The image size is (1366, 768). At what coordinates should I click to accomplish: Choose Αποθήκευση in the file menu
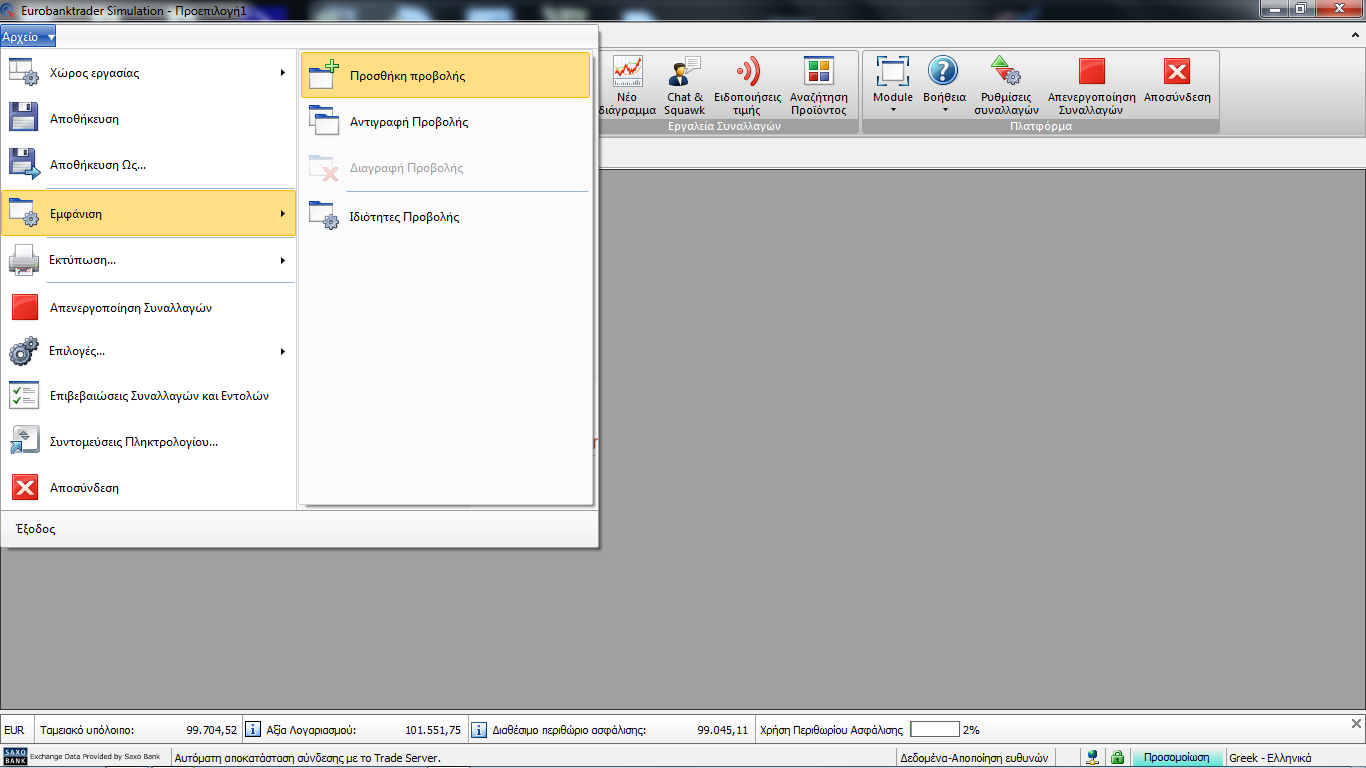(x=149, y=119)
